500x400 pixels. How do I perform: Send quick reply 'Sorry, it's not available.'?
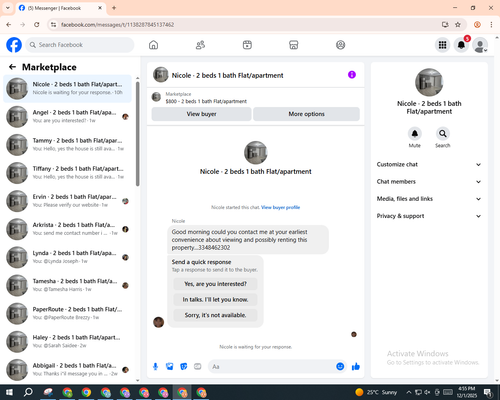click(x=215, y=315)
